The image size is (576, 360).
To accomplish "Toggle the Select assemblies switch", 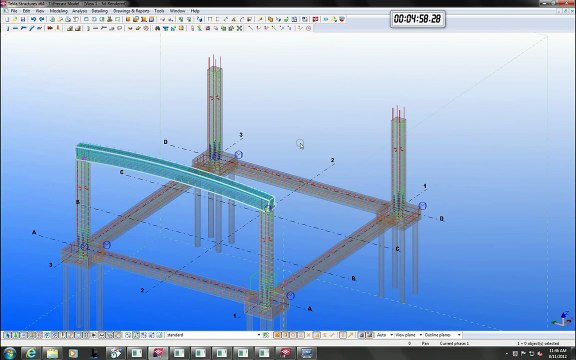I will coord(144,335).
